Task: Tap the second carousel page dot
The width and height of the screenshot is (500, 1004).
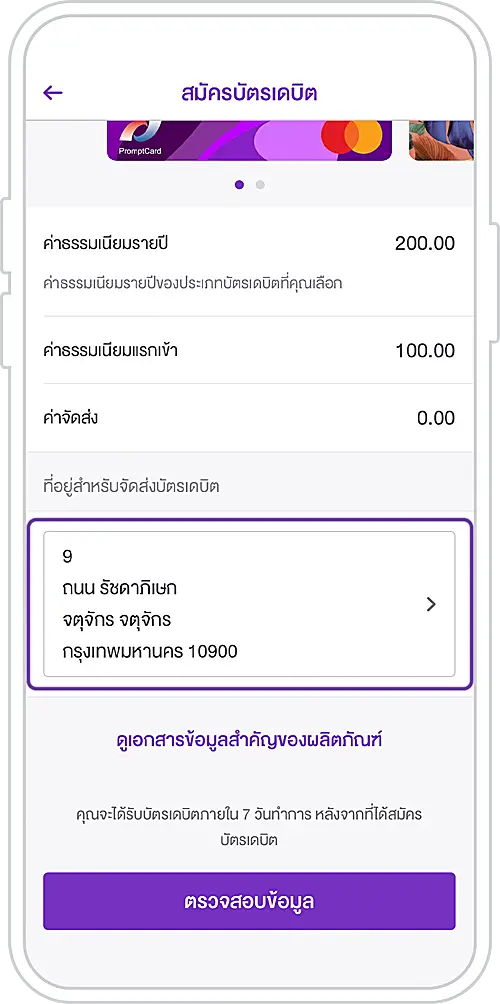Action: [x=260, y=185]
